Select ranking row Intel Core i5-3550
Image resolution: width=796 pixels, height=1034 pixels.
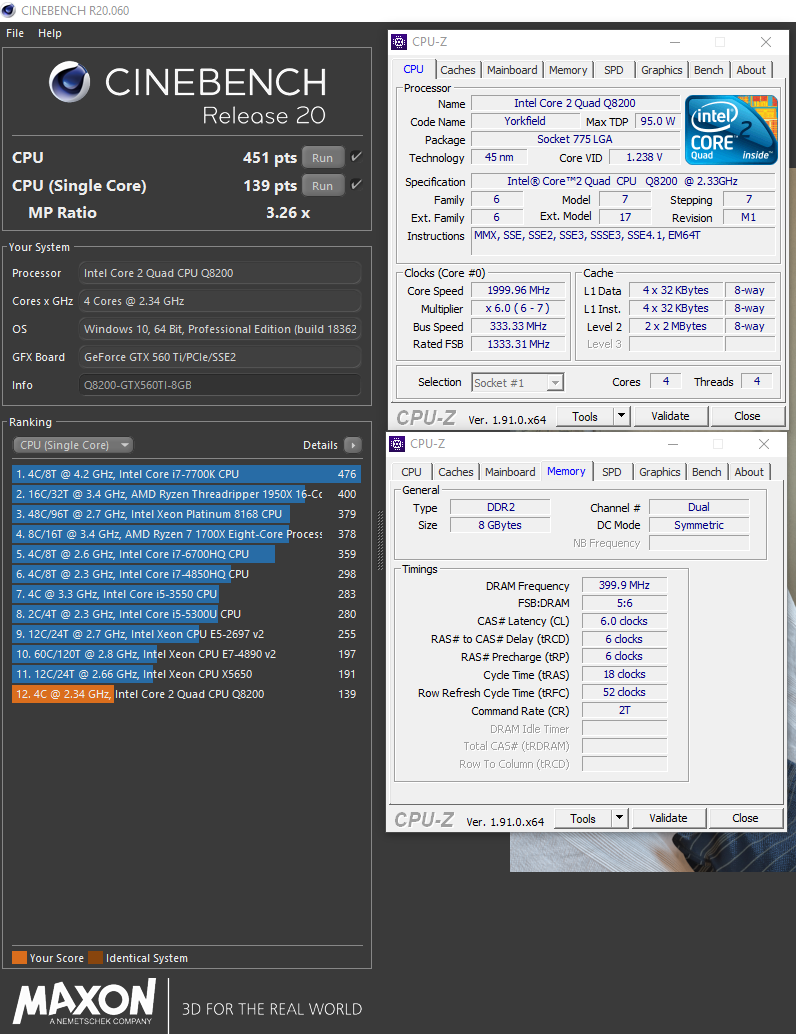coord(186,594)
